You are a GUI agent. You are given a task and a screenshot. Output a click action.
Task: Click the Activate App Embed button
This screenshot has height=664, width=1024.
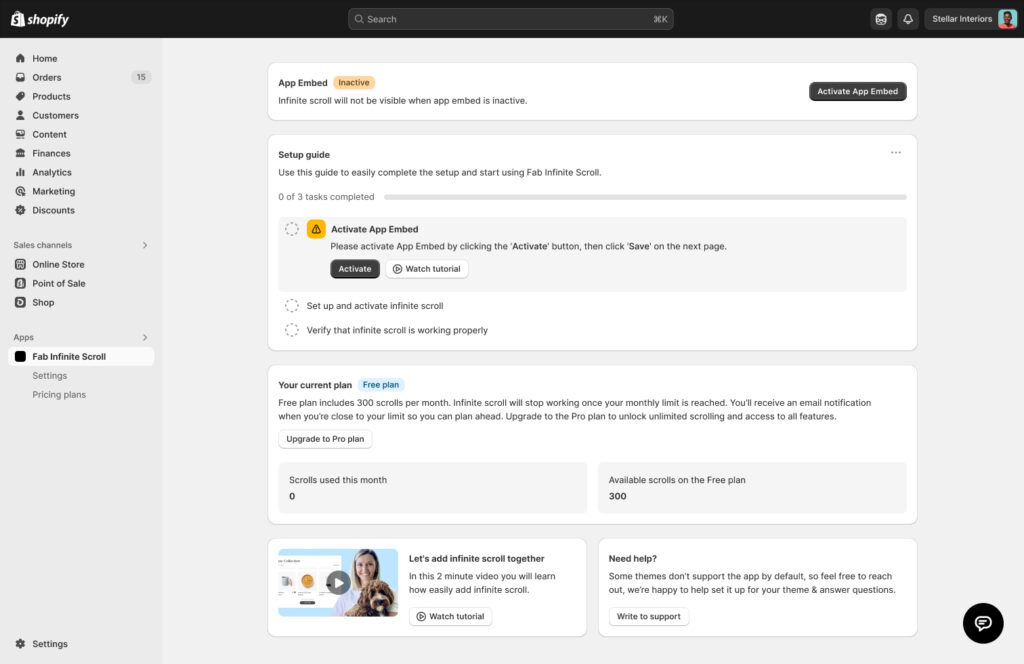[857, 91]
